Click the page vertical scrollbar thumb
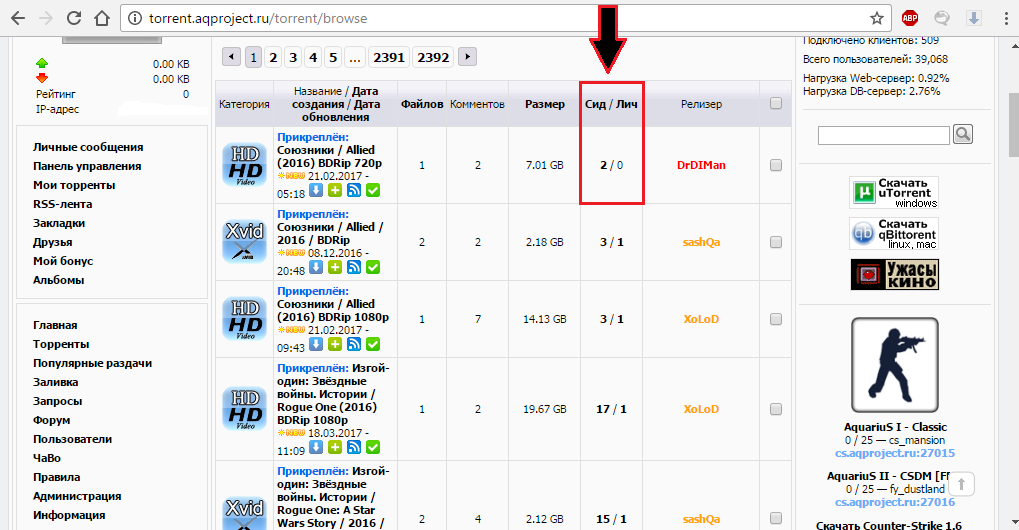This screenshot has width=1019, height=530. pyautogui.click(x=1013, y=125)
